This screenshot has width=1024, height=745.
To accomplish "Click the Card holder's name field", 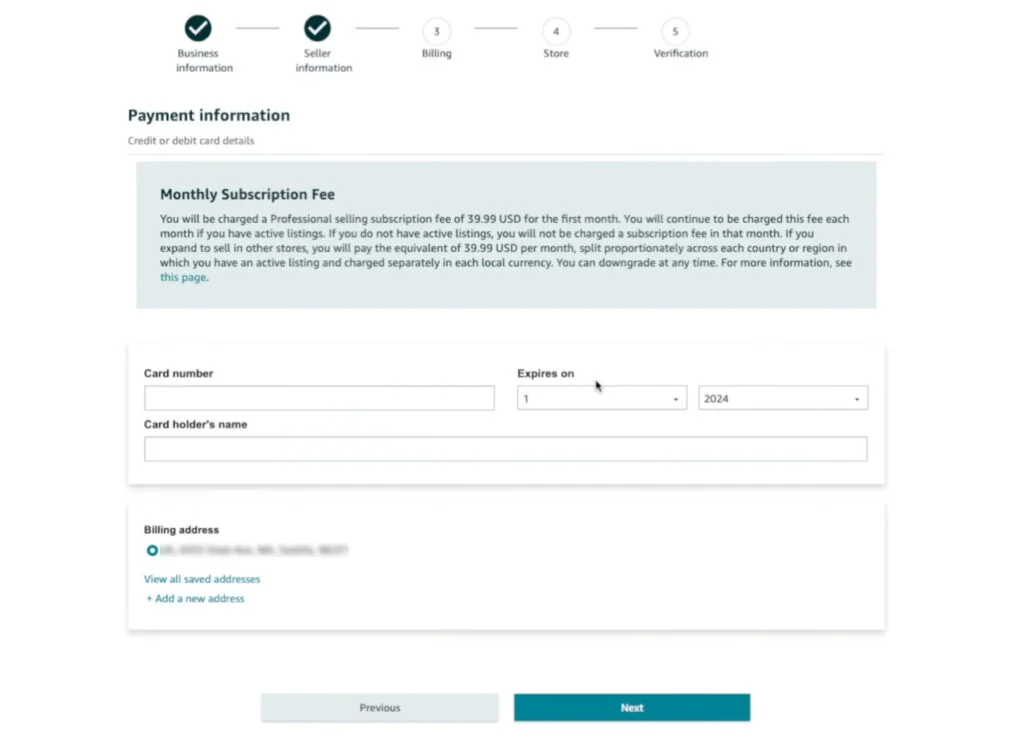I will coord(505,448).
